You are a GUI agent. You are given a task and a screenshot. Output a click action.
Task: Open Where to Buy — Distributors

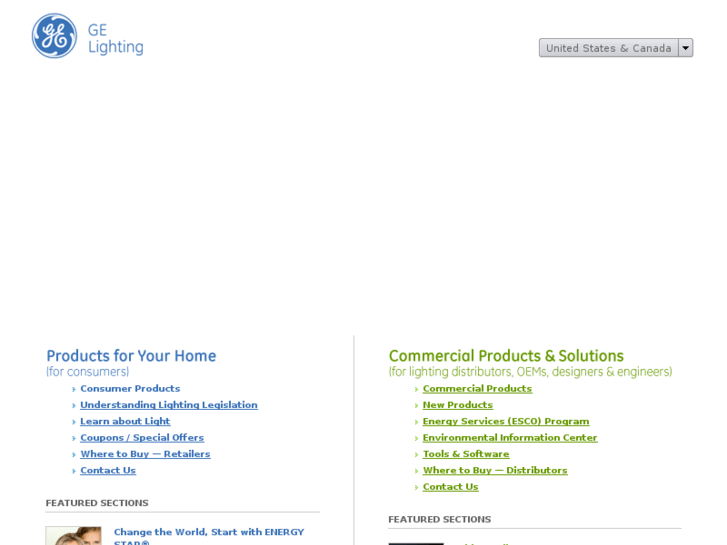pyautogui.click(x=494, y=470)
